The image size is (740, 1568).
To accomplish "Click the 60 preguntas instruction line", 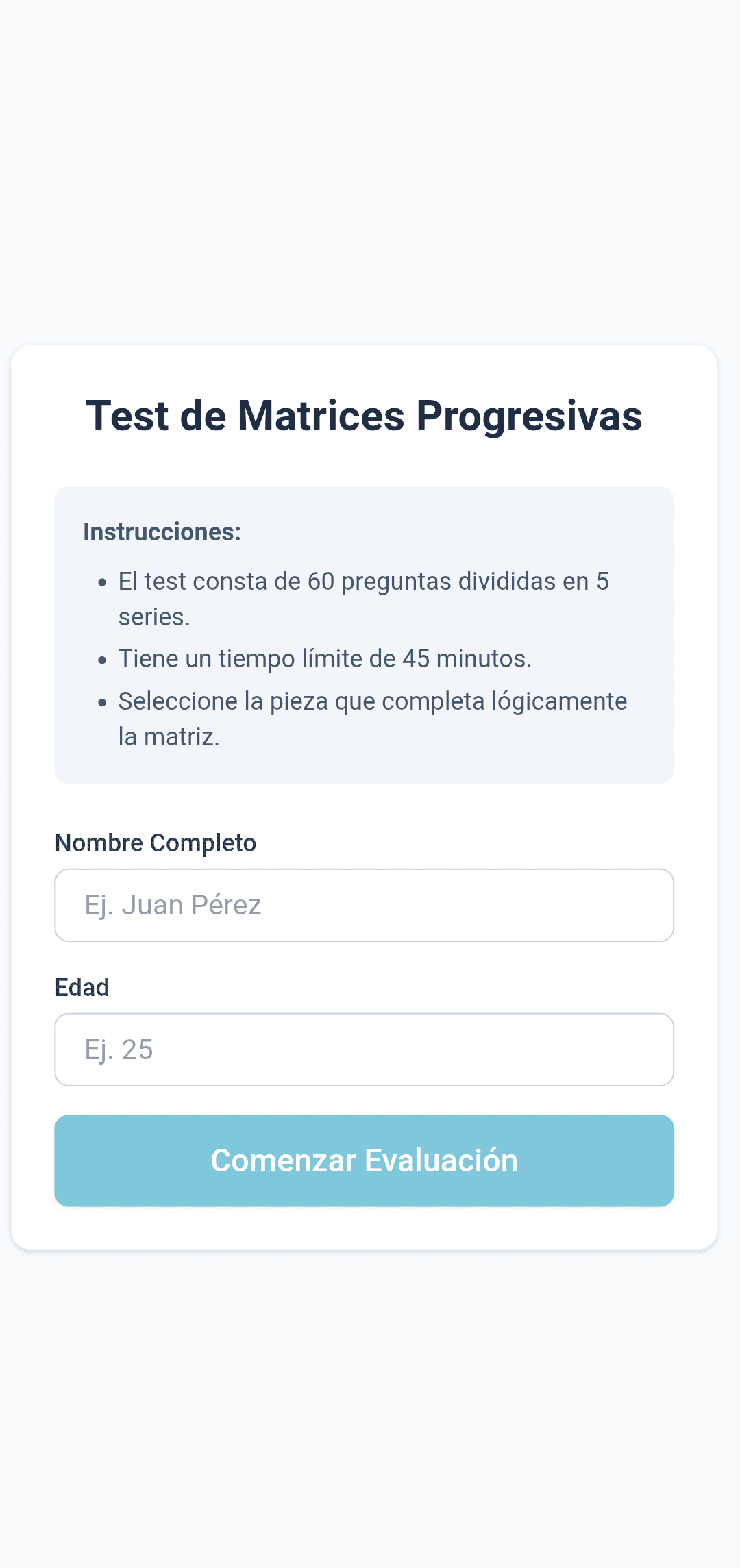I will (363, 582).
